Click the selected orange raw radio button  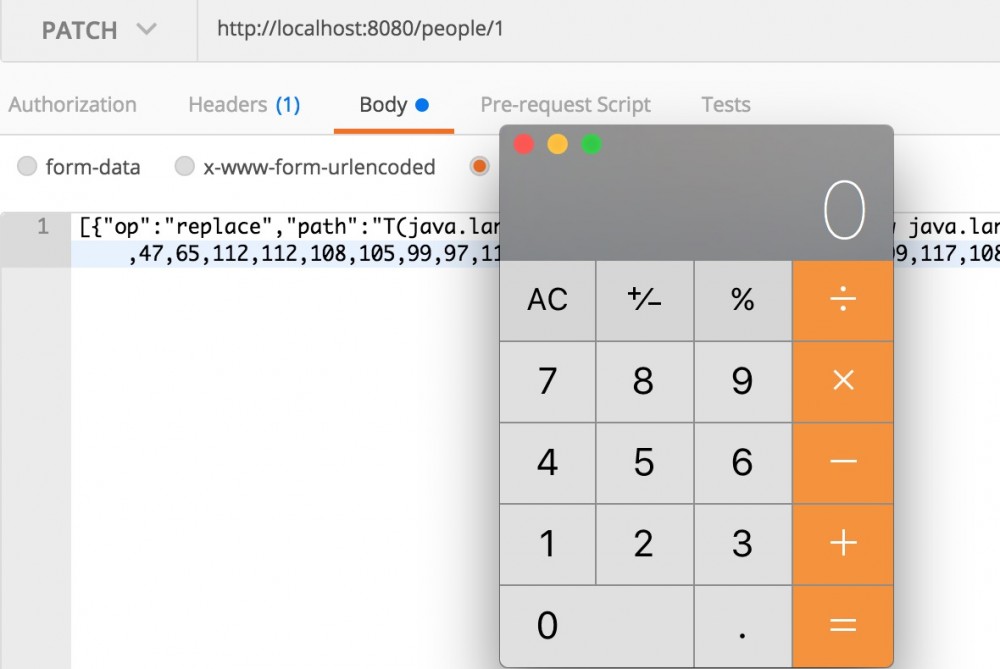point(481,167)
